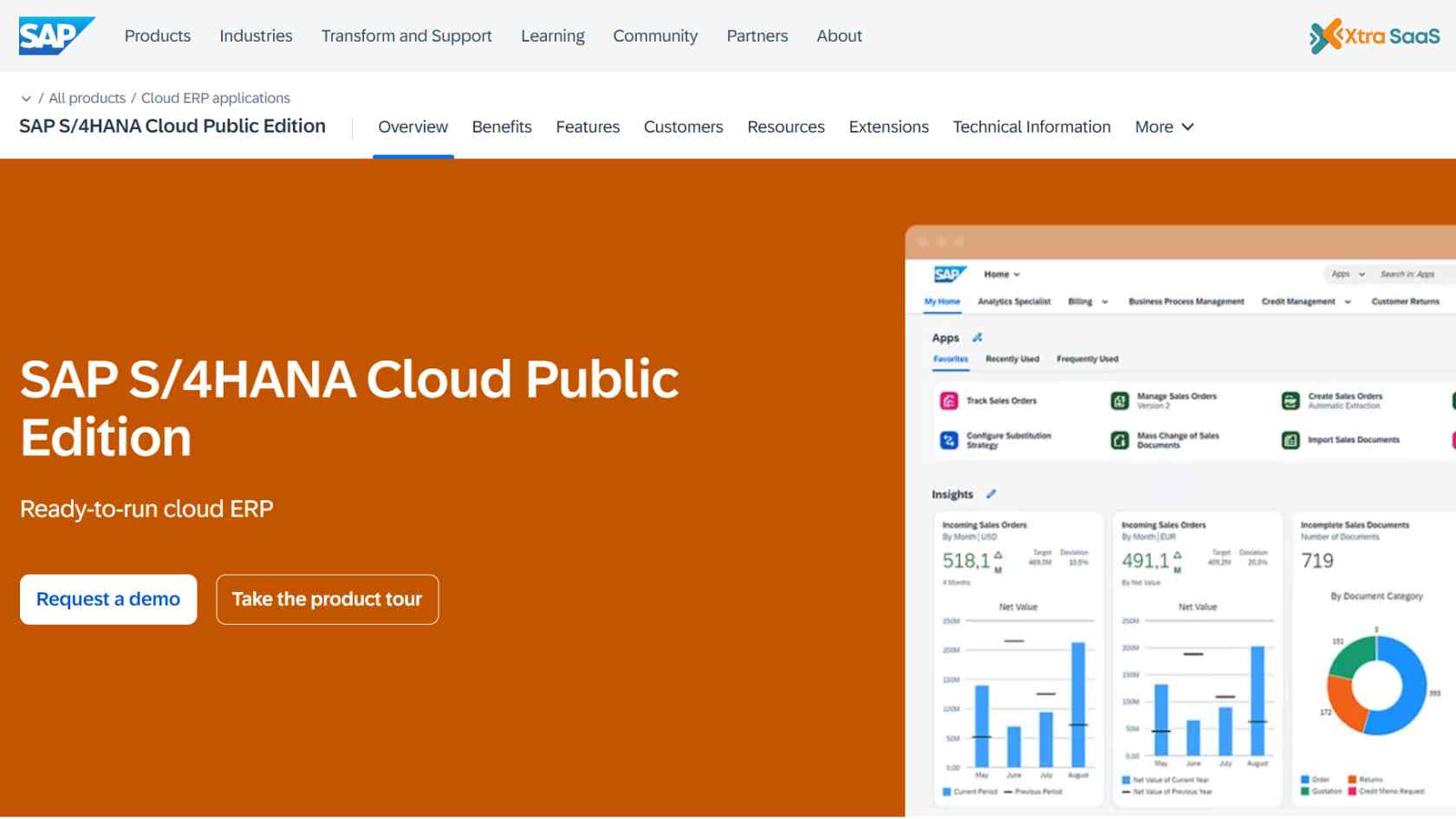Select Business Process Management tab
1456x819 pixels.
tap(1186, 302)
